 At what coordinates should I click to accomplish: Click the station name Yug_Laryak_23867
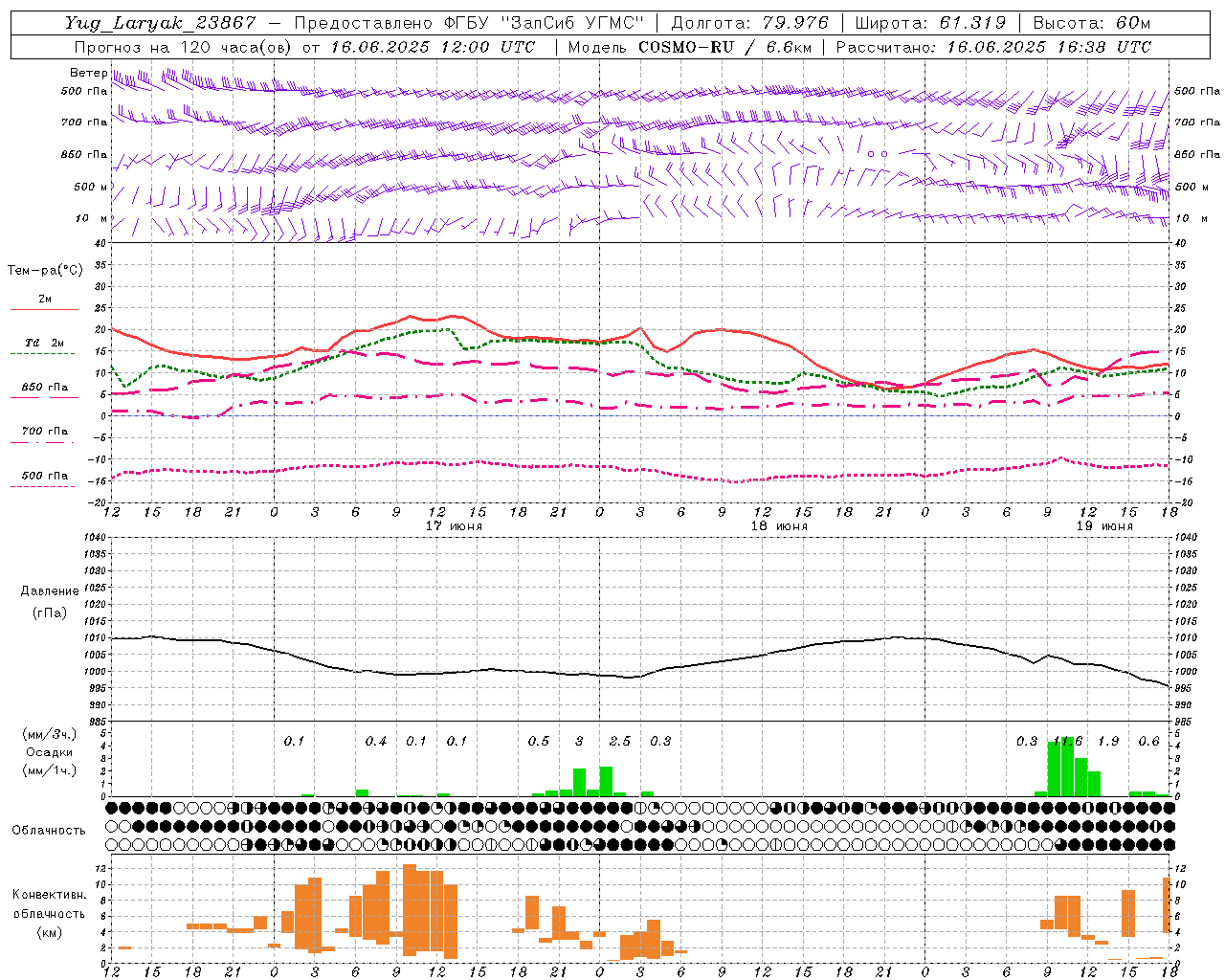161,23
